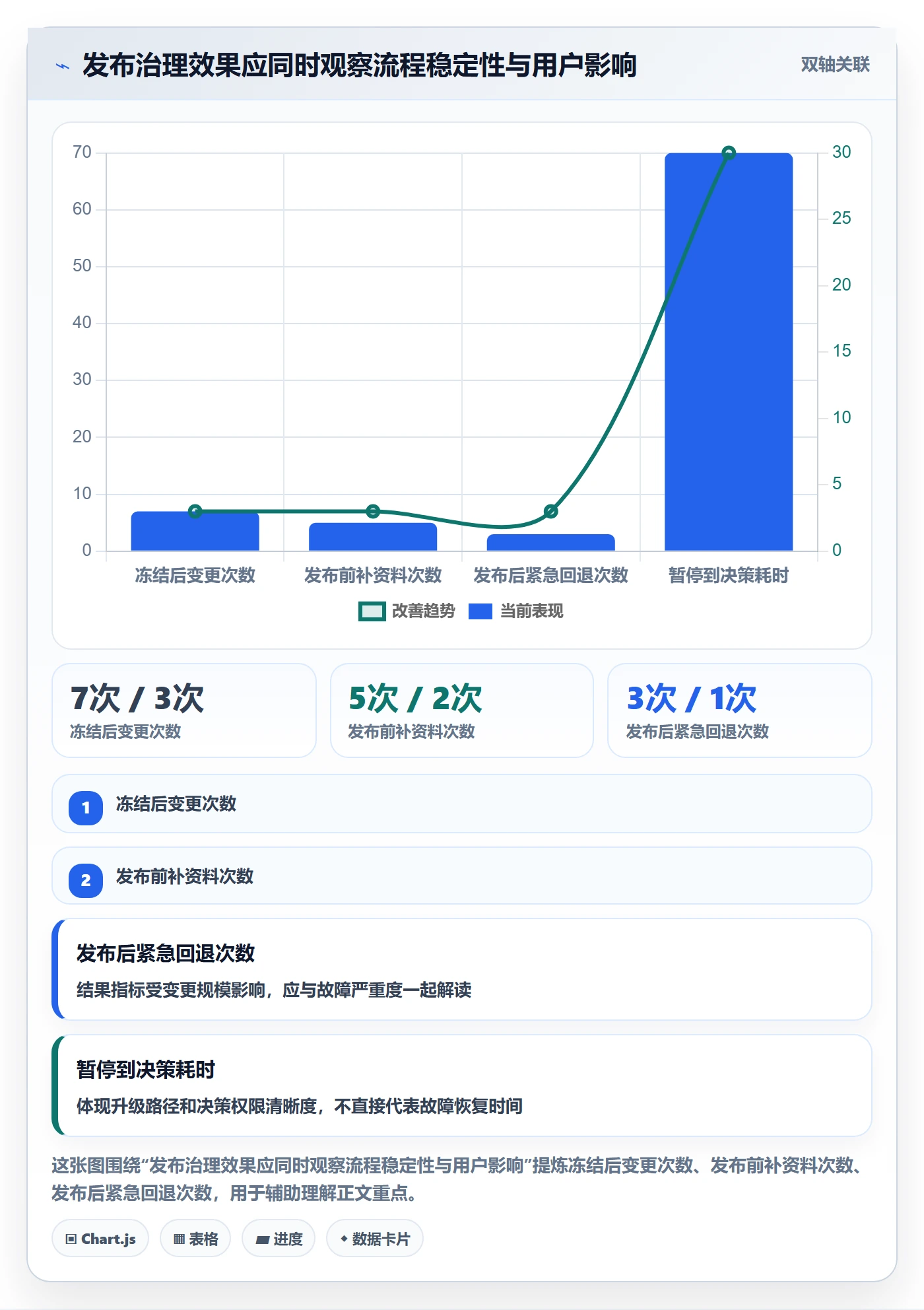
Task: Click the blue bar above 冻结后变更次数 axis label
Action: coord(195,531)
